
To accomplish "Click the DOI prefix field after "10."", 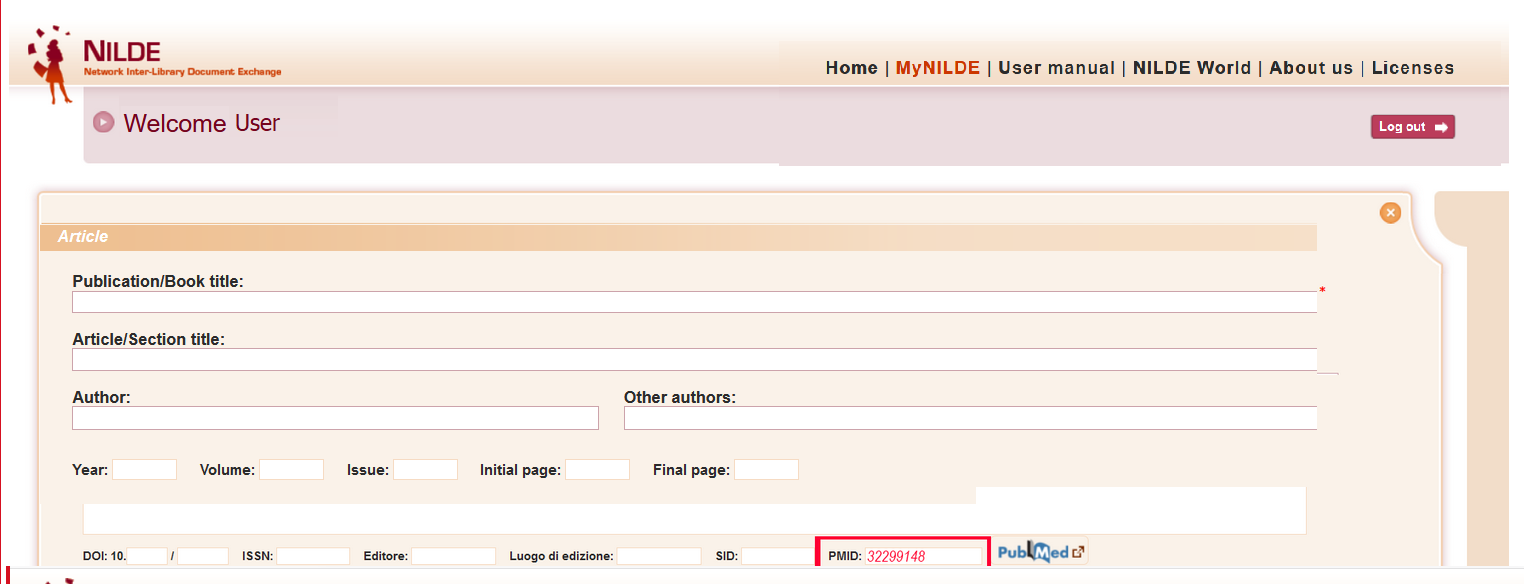I will 147,556.
